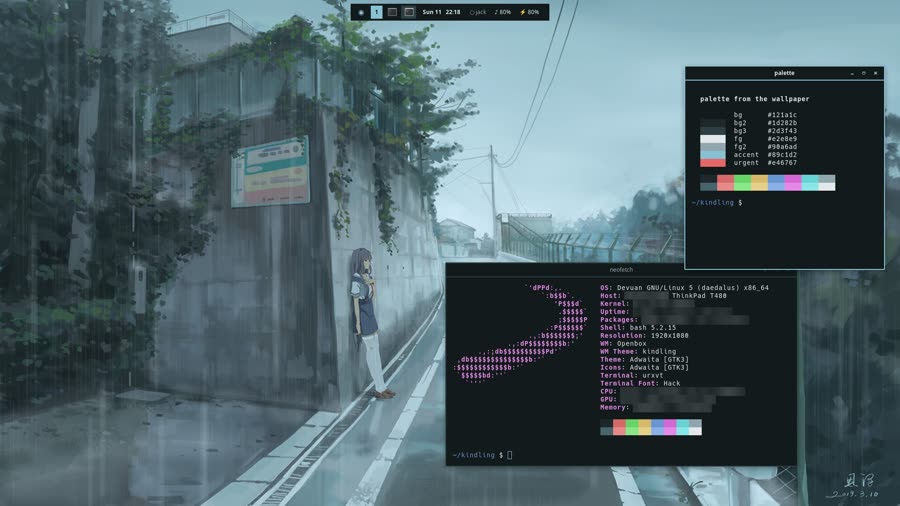Click the Icons: Adwaita [GTK3] line
This screenshot has width=900, height=506.
[x=644, y=368]
